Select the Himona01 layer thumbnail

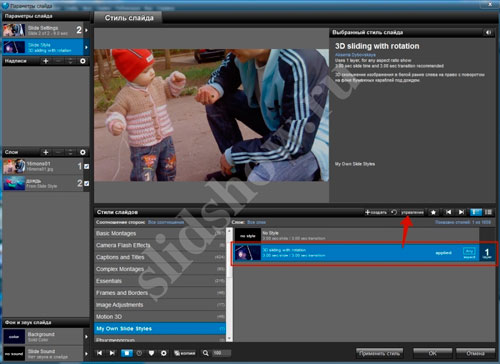14,166
